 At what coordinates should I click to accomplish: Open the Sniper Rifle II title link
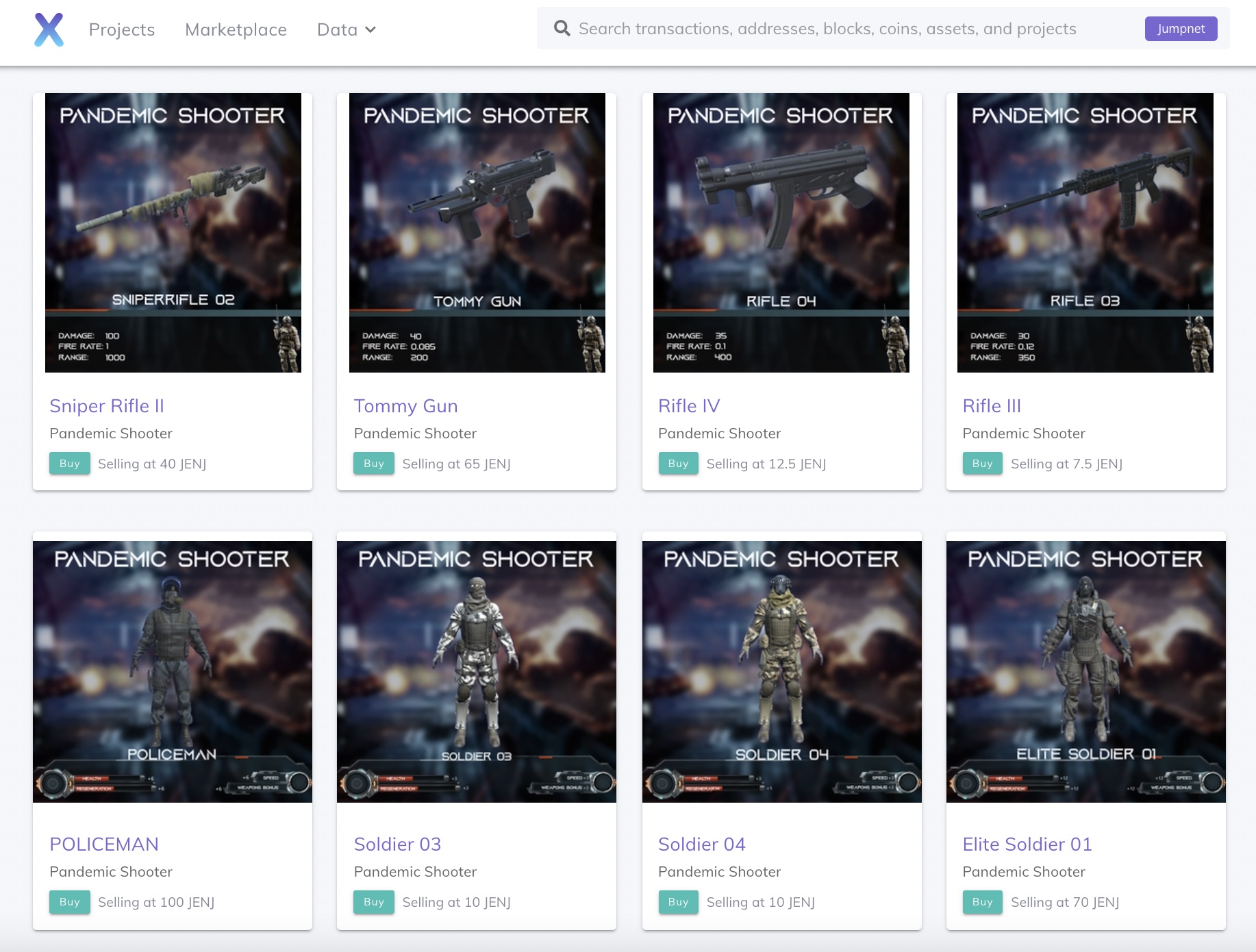pos(107,406)
